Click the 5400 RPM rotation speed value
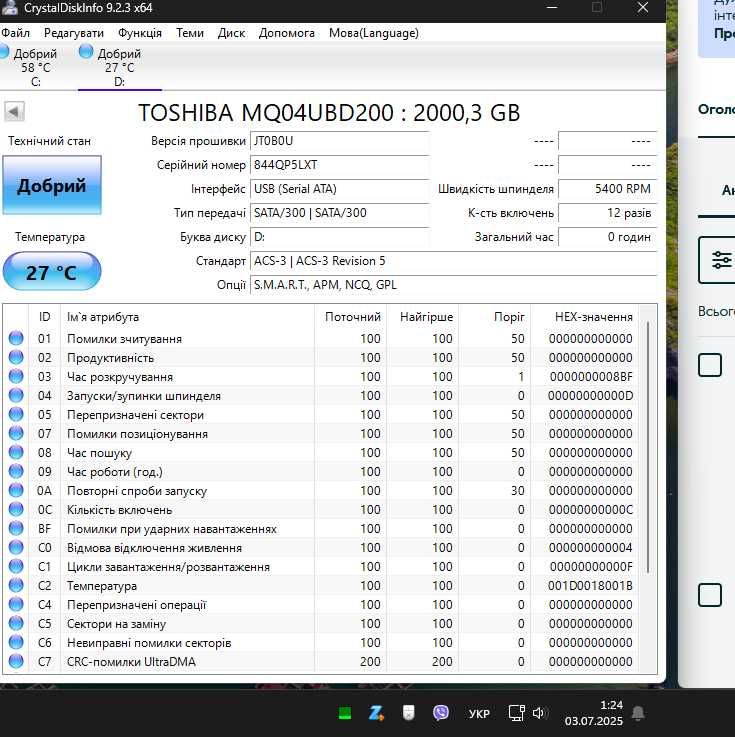This screenshot has width=735, height=737. (607, 189)
